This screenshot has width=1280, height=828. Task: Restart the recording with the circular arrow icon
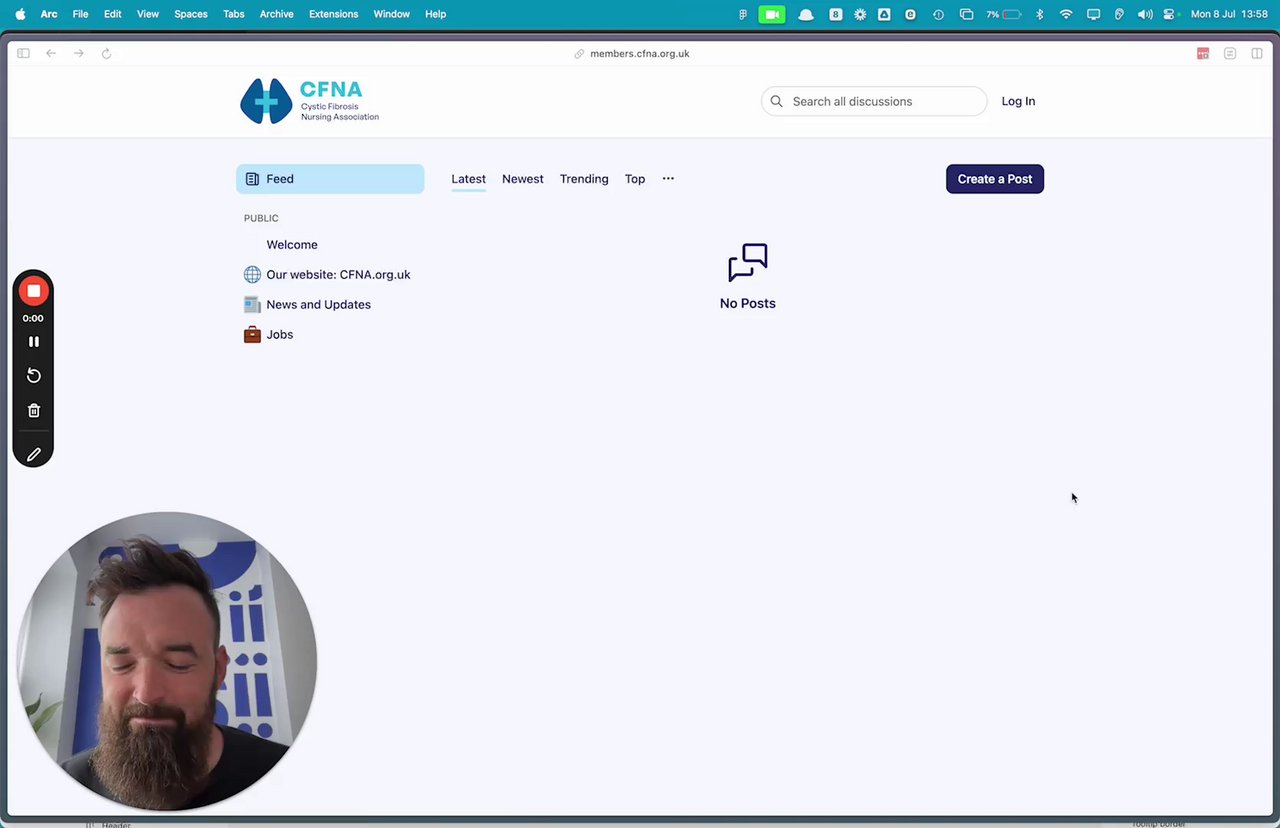click(x=33, y=376)
